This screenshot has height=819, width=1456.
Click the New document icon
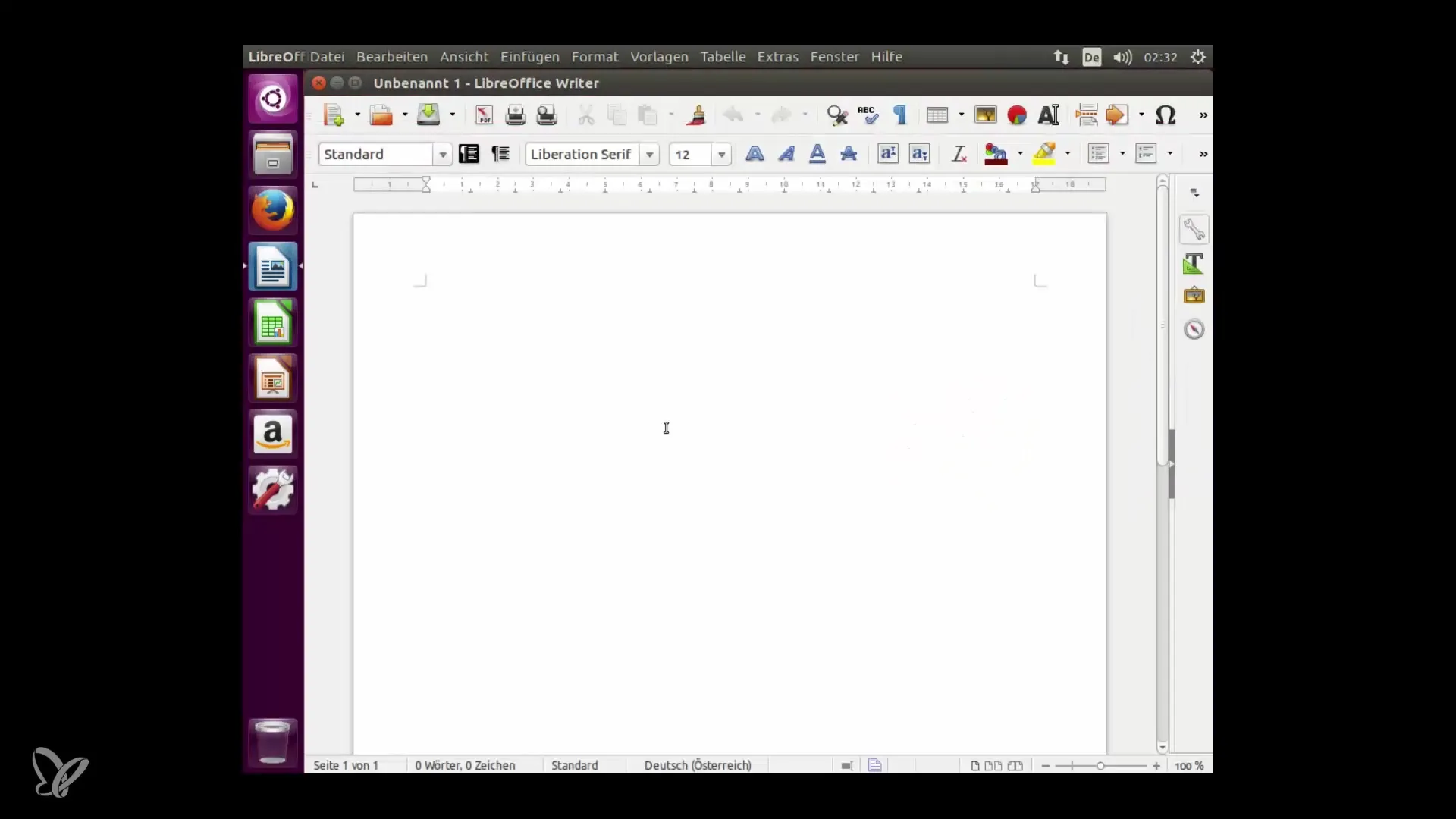334,115
